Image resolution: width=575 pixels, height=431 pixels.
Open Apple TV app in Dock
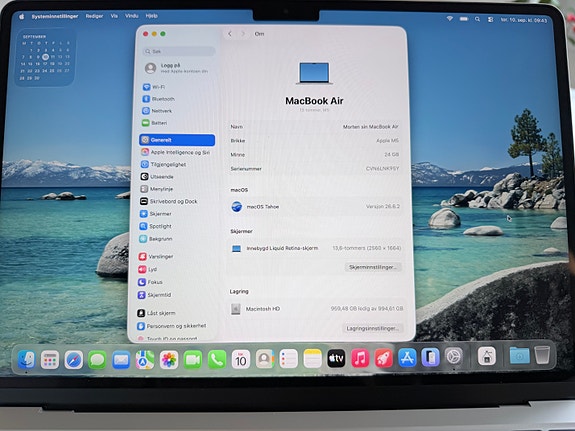point(336,358)
